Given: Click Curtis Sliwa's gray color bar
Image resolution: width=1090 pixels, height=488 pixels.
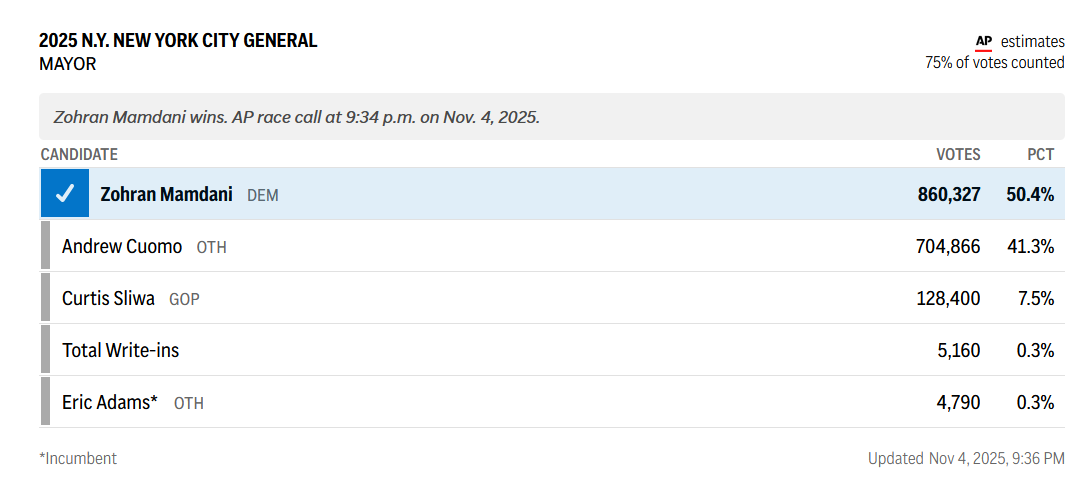Looking at the screenshot, I should [x=45, y=298].
